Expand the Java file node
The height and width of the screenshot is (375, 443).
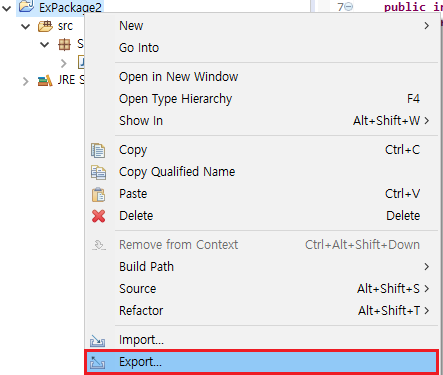pos(64,63)
